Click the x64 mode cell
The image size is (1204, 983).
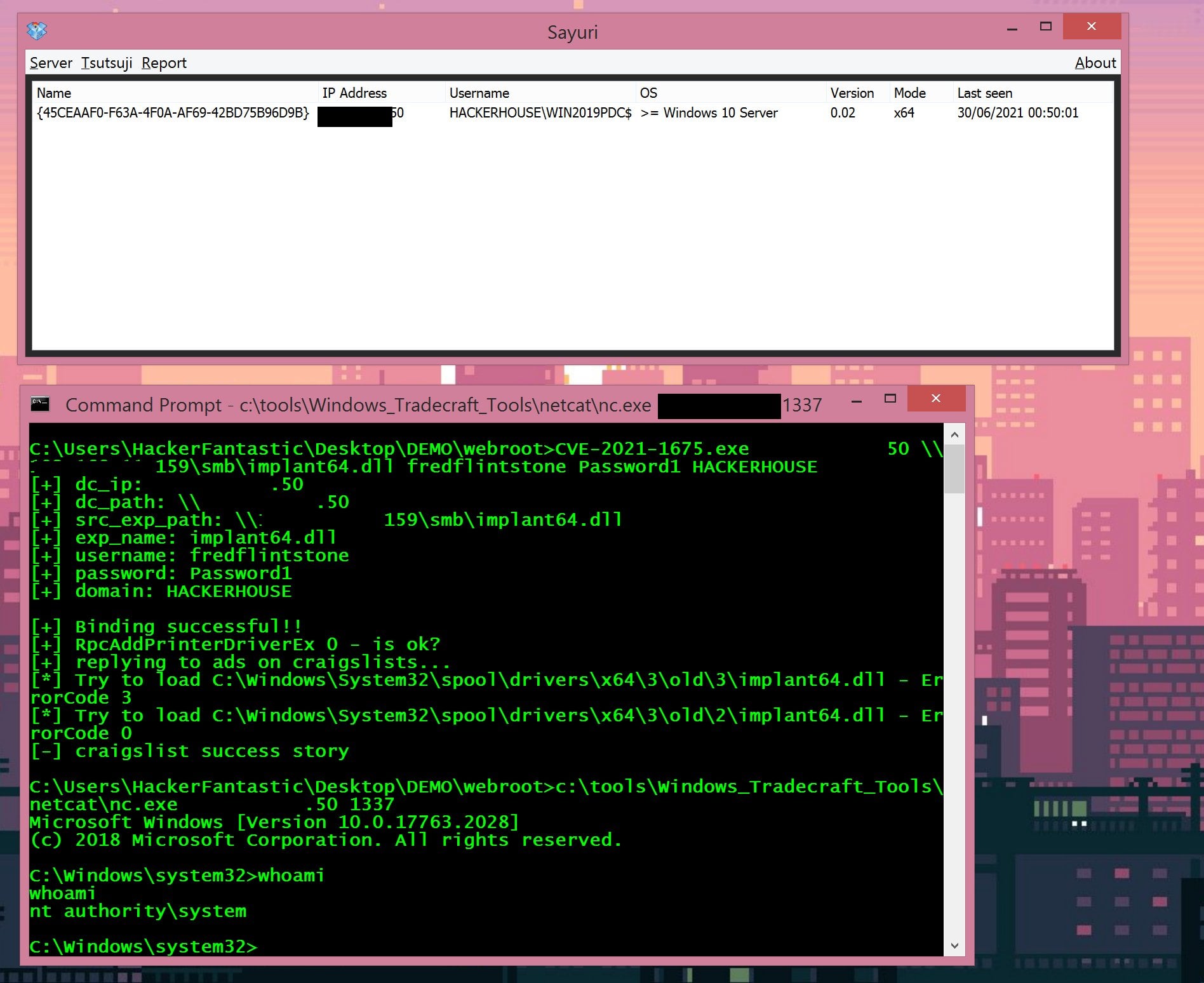(x=904, y=113)
